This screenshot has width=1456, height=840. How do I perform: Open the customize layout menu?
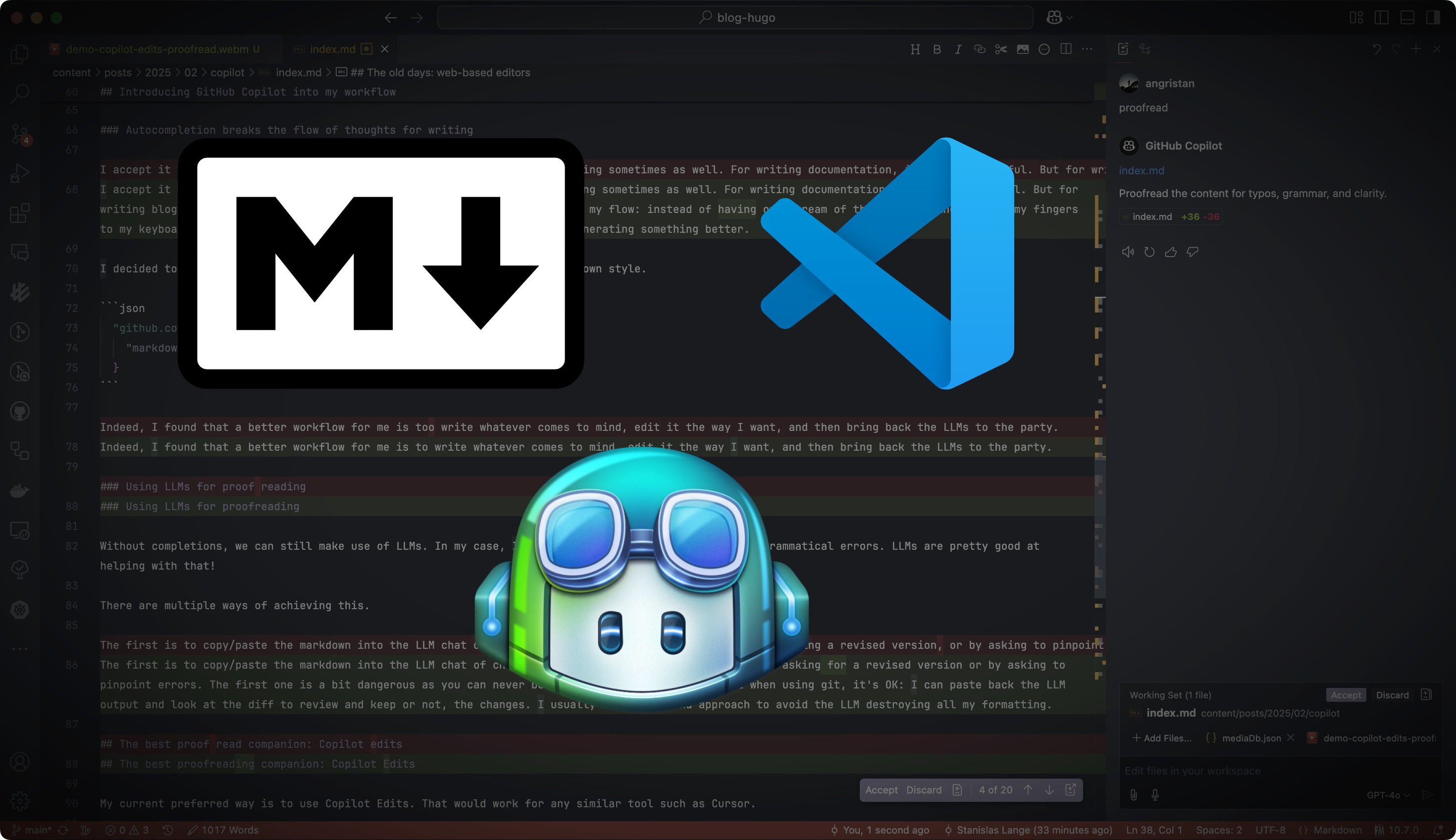click(1356, 18)
